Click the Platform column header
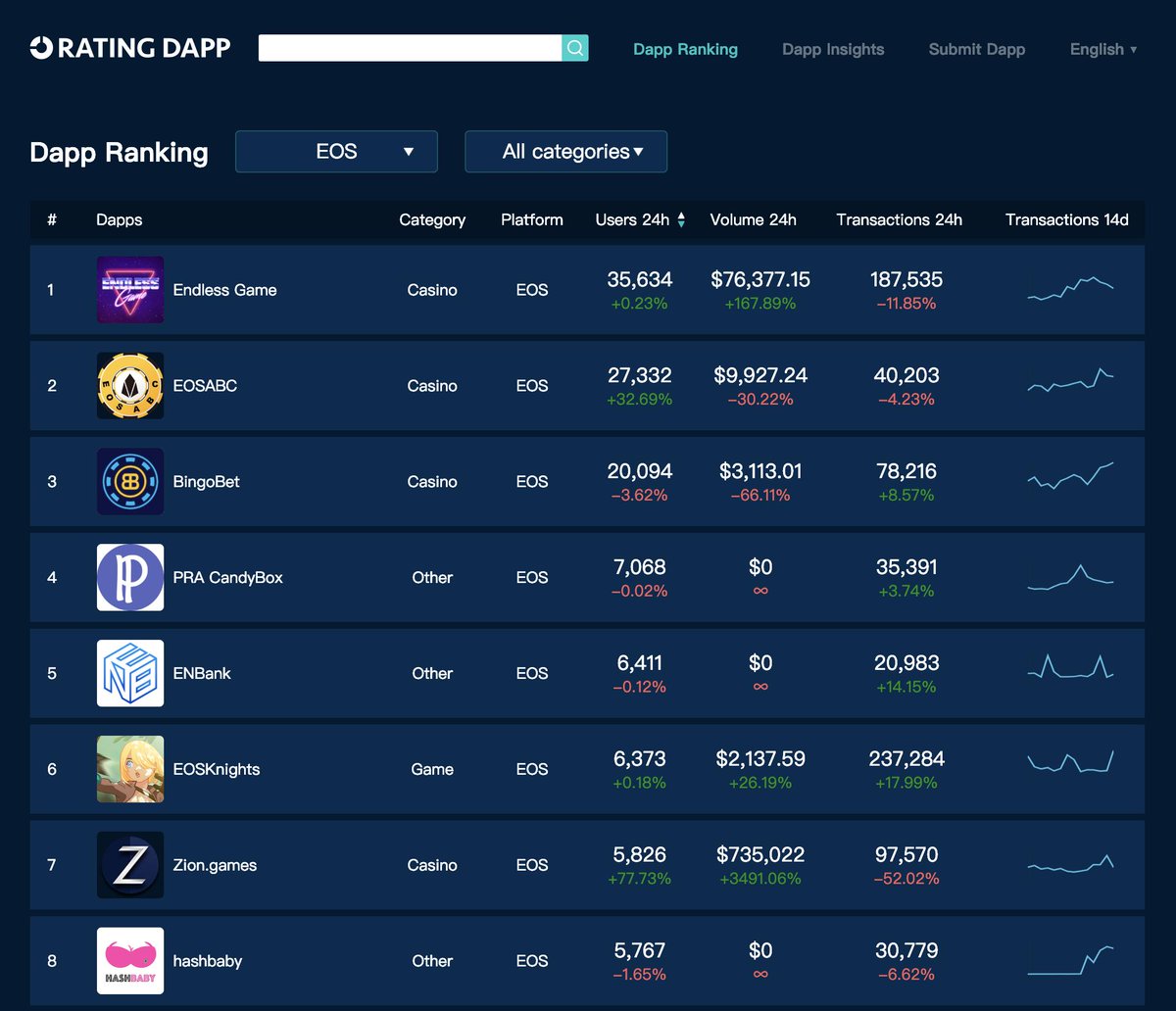Image resolution: width=1176 pixels, height=1011 pixels. (532, 220)
